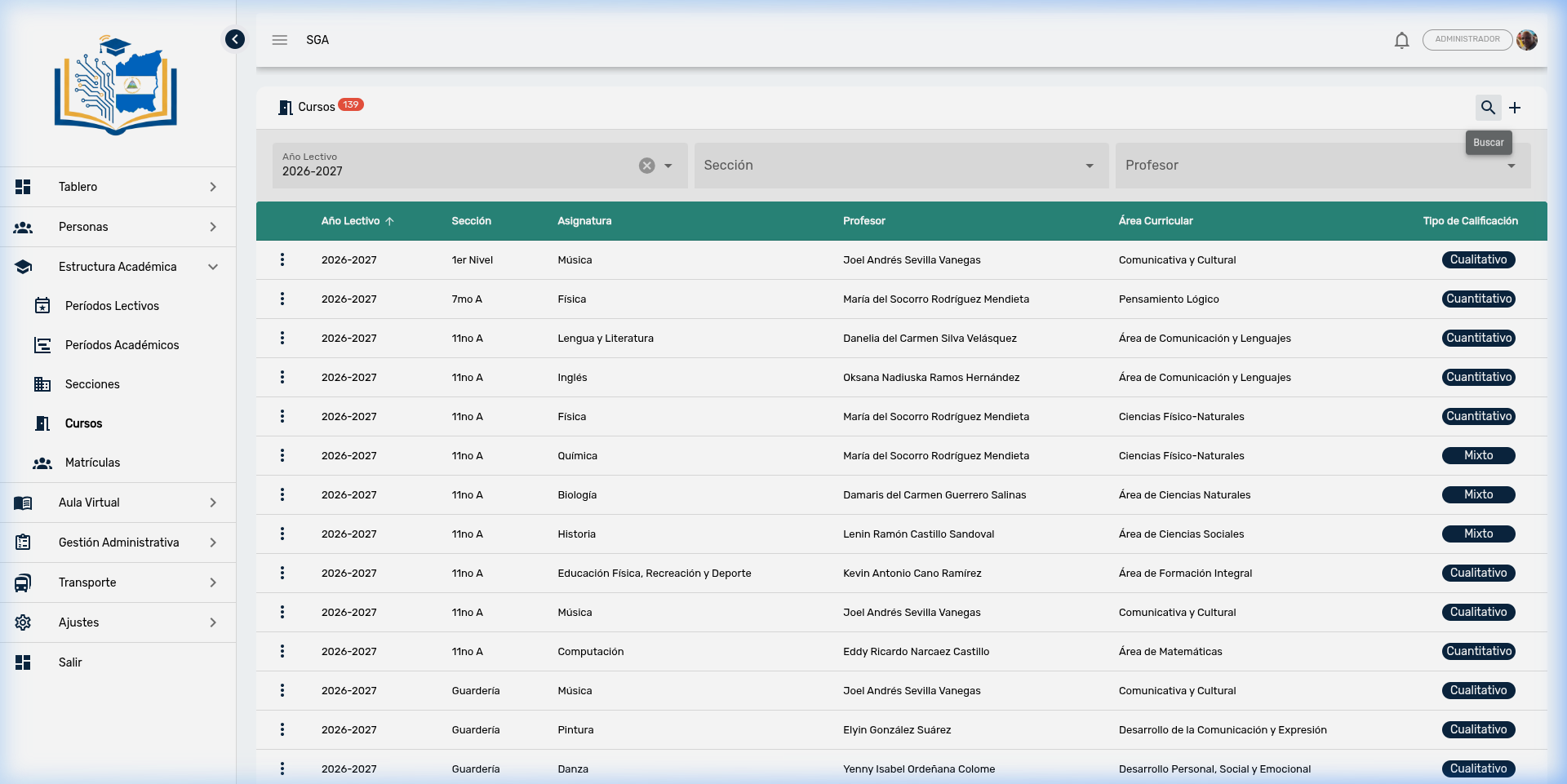This screenshot has width=1567, height=784.
Task: Go to Matrículas in the sidebar
Action: [x=92, y=463]
